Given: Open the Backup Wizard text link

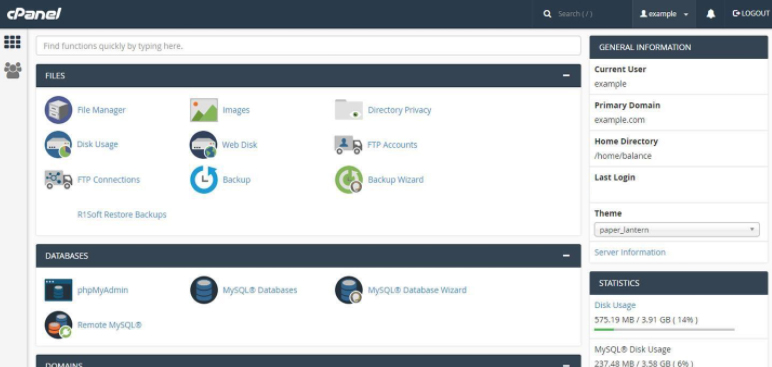Looking at the screenshot, I should click(x=395, y=180).
